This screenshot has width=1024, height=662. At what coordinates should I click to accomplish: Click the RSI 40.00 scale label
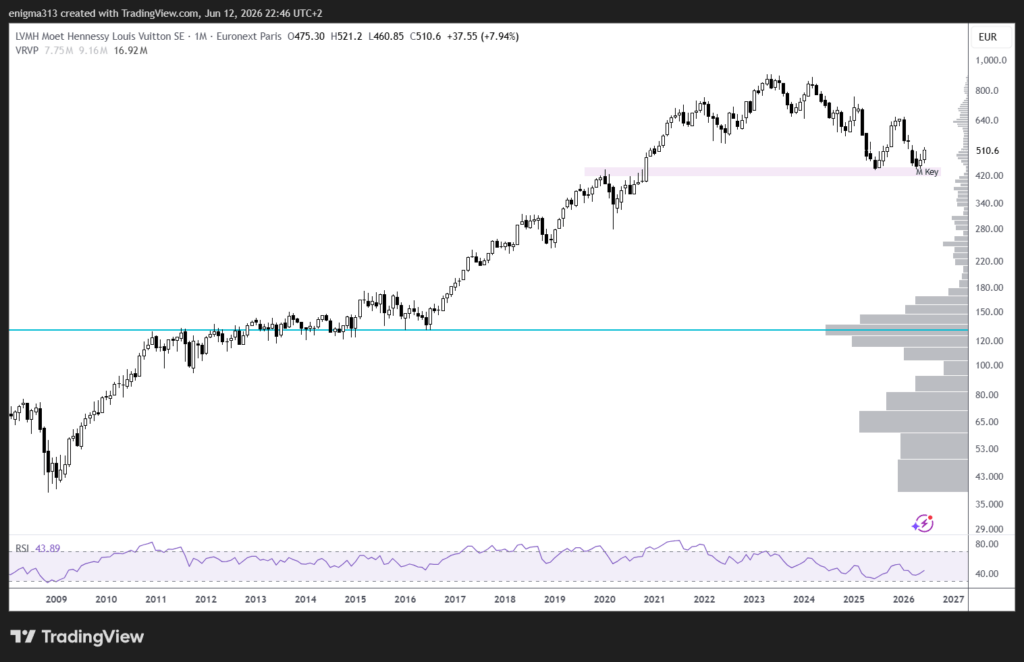(x=987, y=574)
